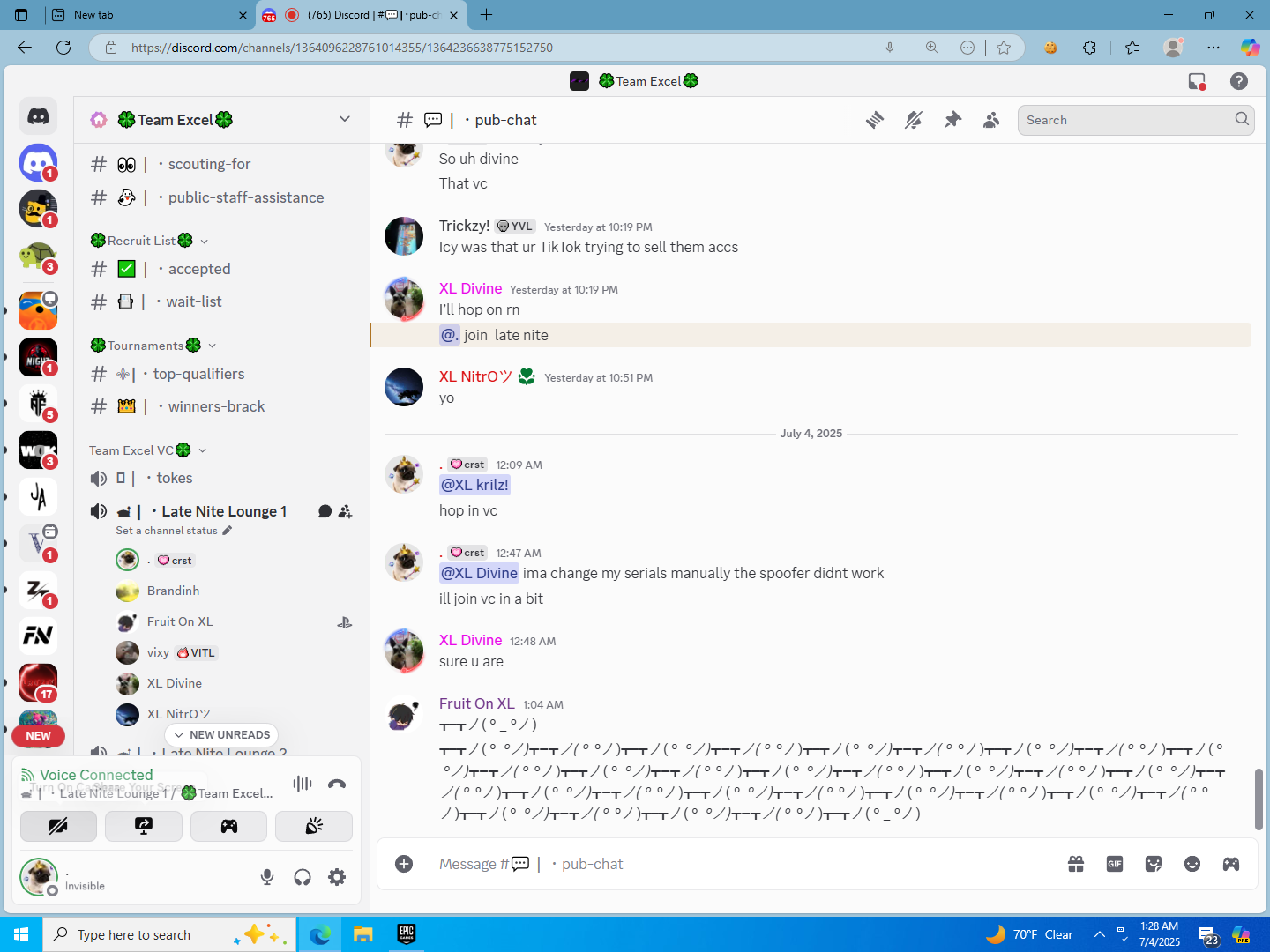
Task: Start an activity with the controller button
Action: [x=229, y=826]
